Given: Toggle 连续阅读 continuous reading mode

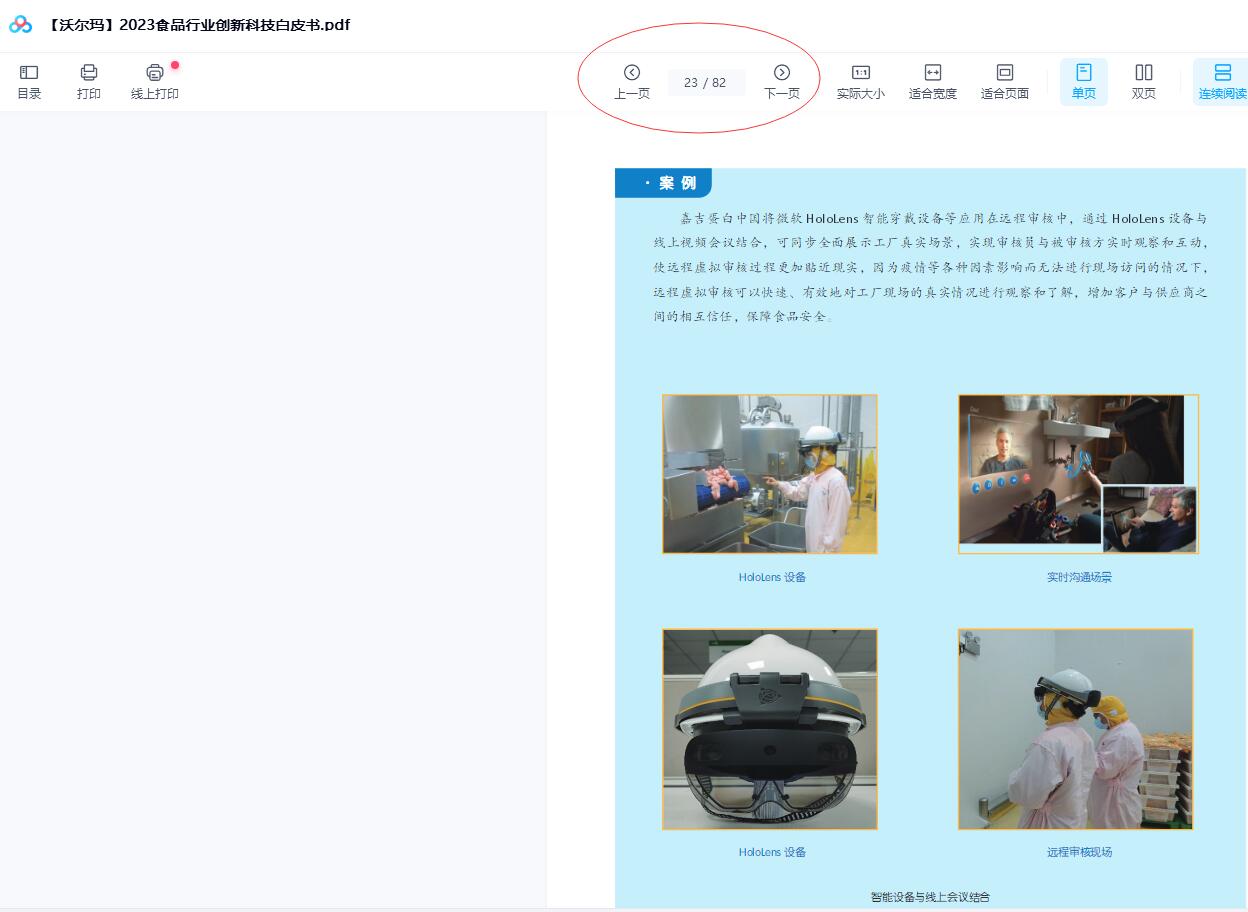Looking at the screenshot, I should pyautogui.click(x=1223, y=82).
